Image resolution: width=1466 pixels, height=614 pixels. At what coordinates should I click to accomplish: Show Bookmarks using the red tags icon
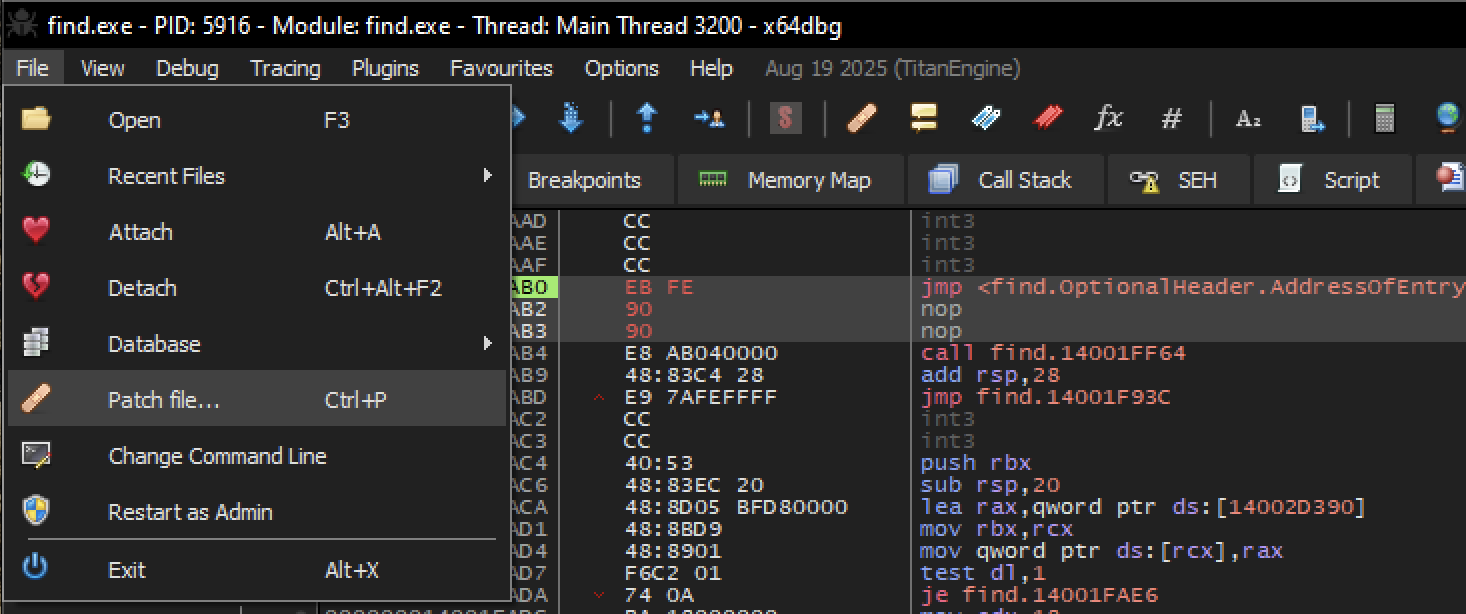[1047, 119]
